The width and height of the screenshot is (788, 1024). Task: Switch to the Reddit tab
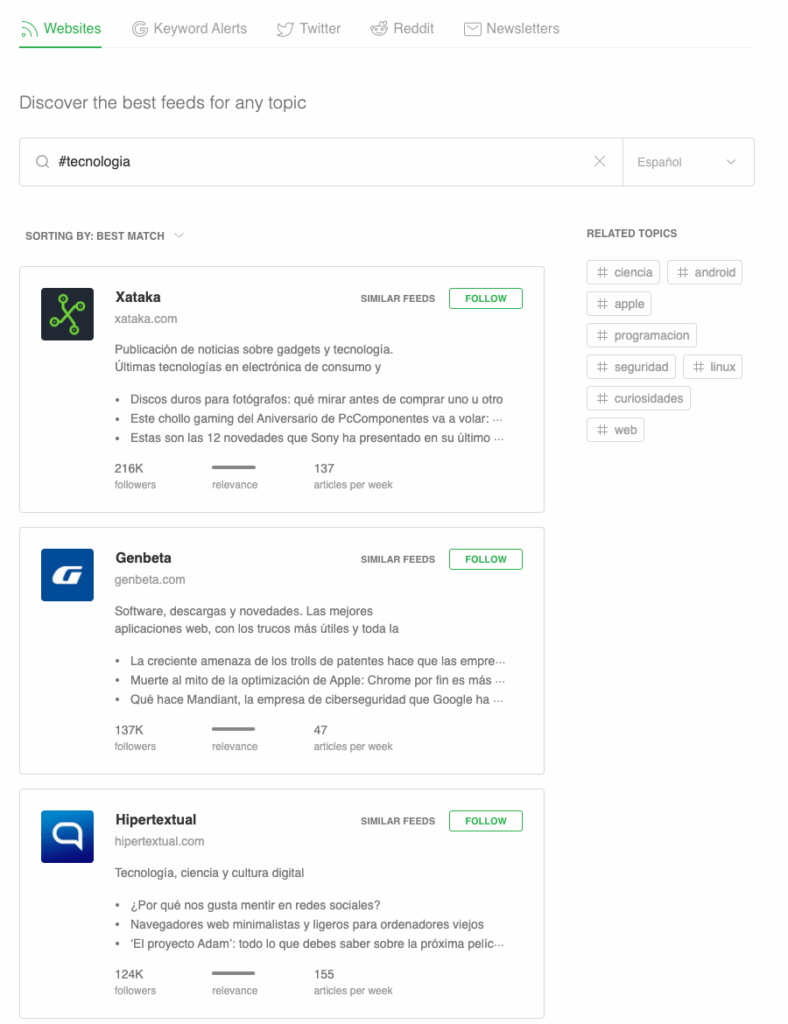click(402, 29)
